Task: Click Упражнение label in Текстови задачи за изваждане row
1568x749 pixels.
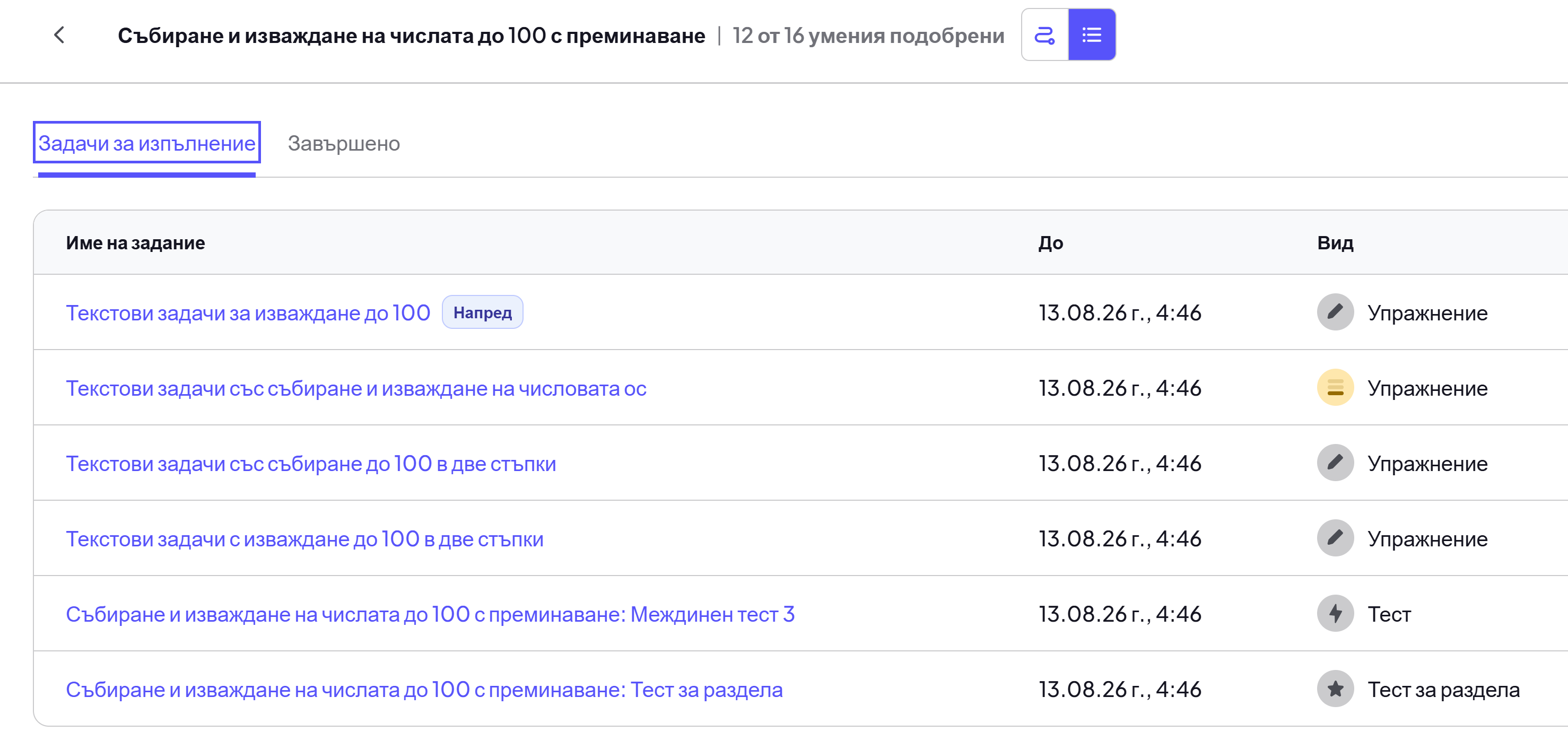Action: (x=1427, y=313)
